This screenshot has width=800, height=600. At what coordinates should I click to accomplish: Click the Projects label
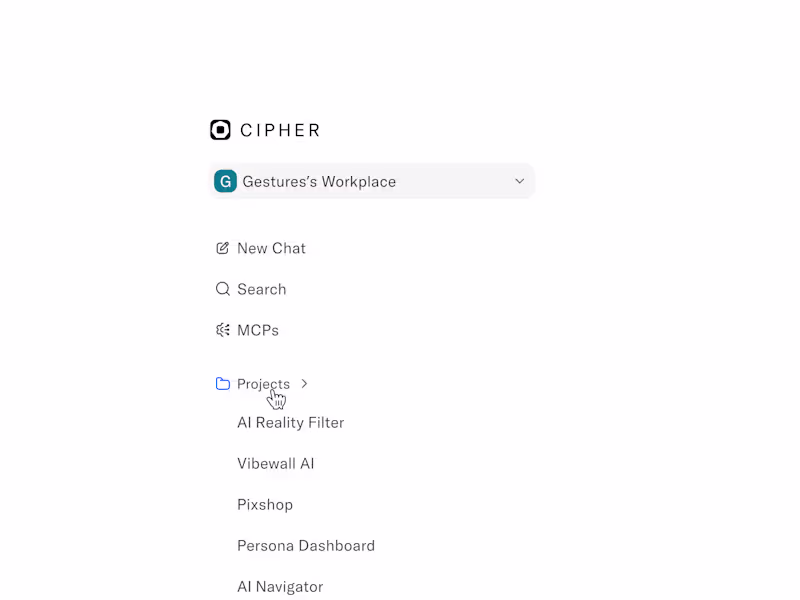(263, 384)
